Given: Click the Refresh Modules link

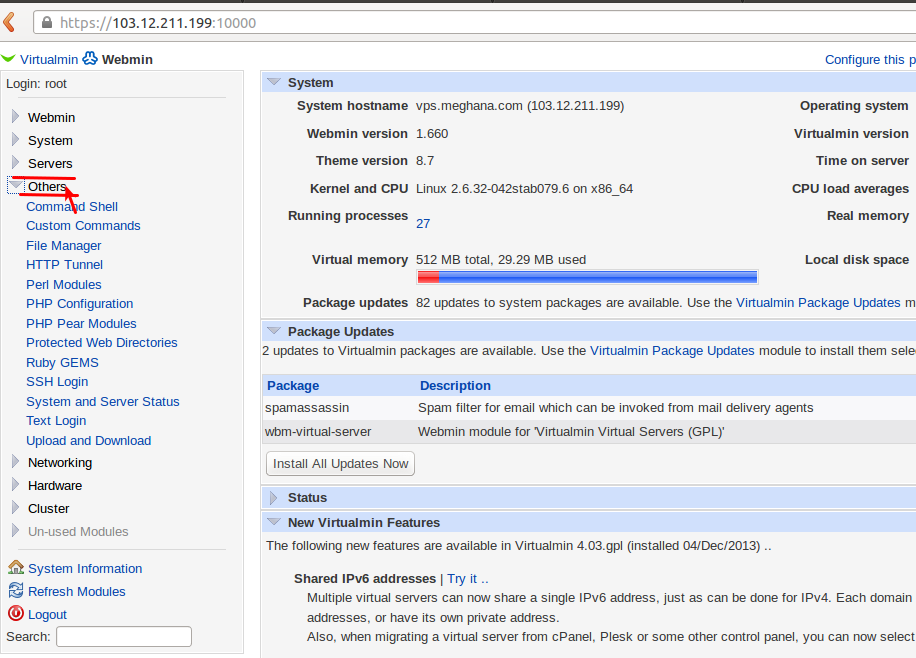Looking at the screenshot, I should (x=77, y=591).
